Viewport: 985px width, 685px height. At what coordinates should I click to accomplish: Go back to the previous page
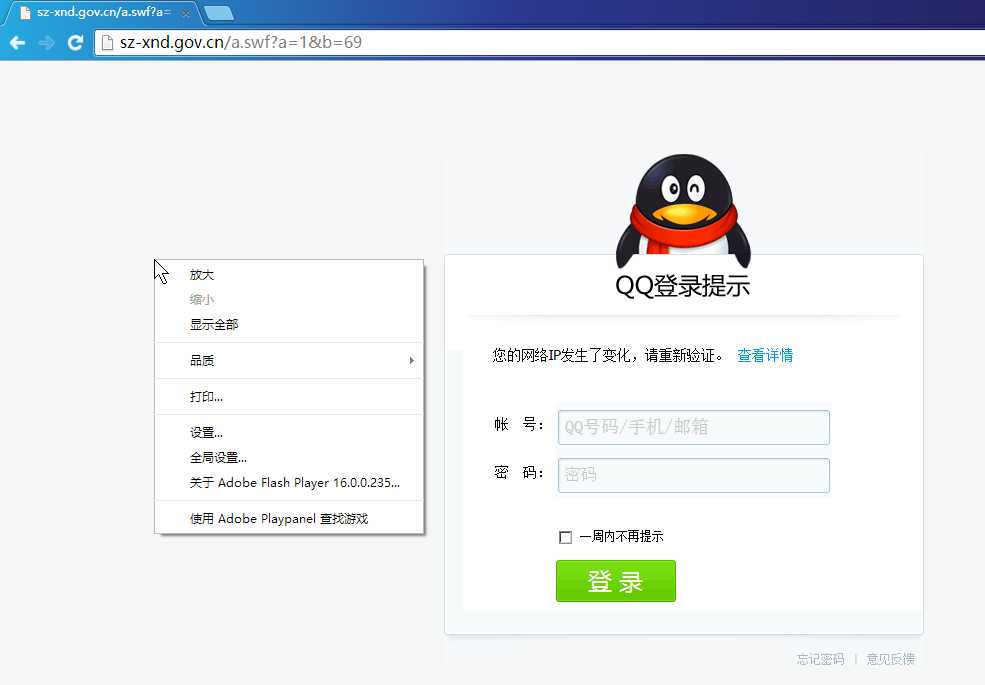(x=18, y=43)
